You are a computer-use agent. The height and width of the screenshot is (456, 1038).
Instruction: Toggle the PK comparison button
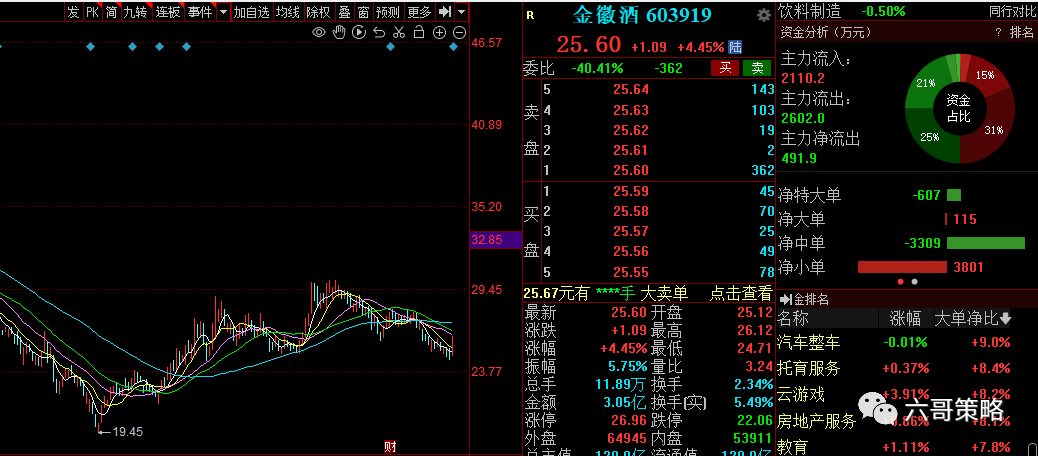(93, 12)
